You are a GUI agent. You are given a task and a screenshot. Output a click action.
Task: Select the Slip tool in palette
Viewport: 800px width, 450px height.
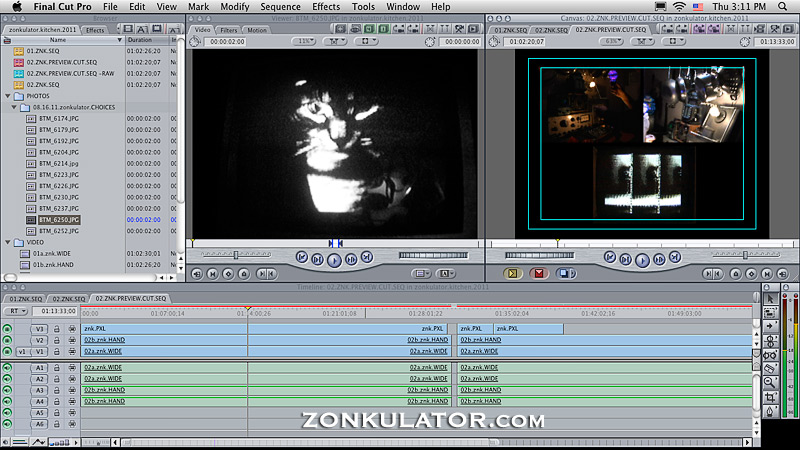(770, 355)
